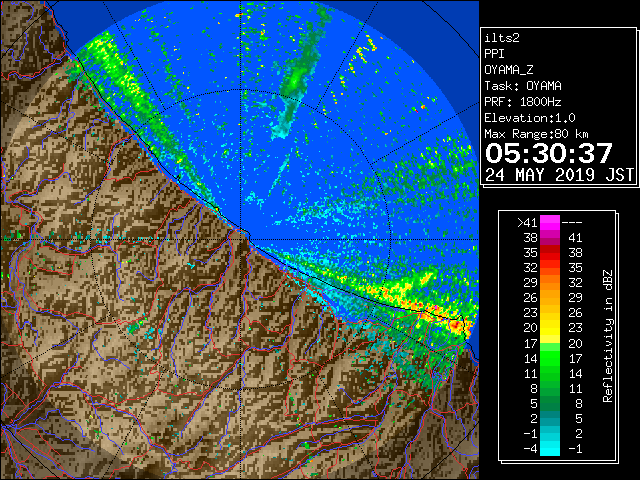Click the magenta >41 dBZ color swatch
This screenshot has height=480, width=640.
(550, 223)
